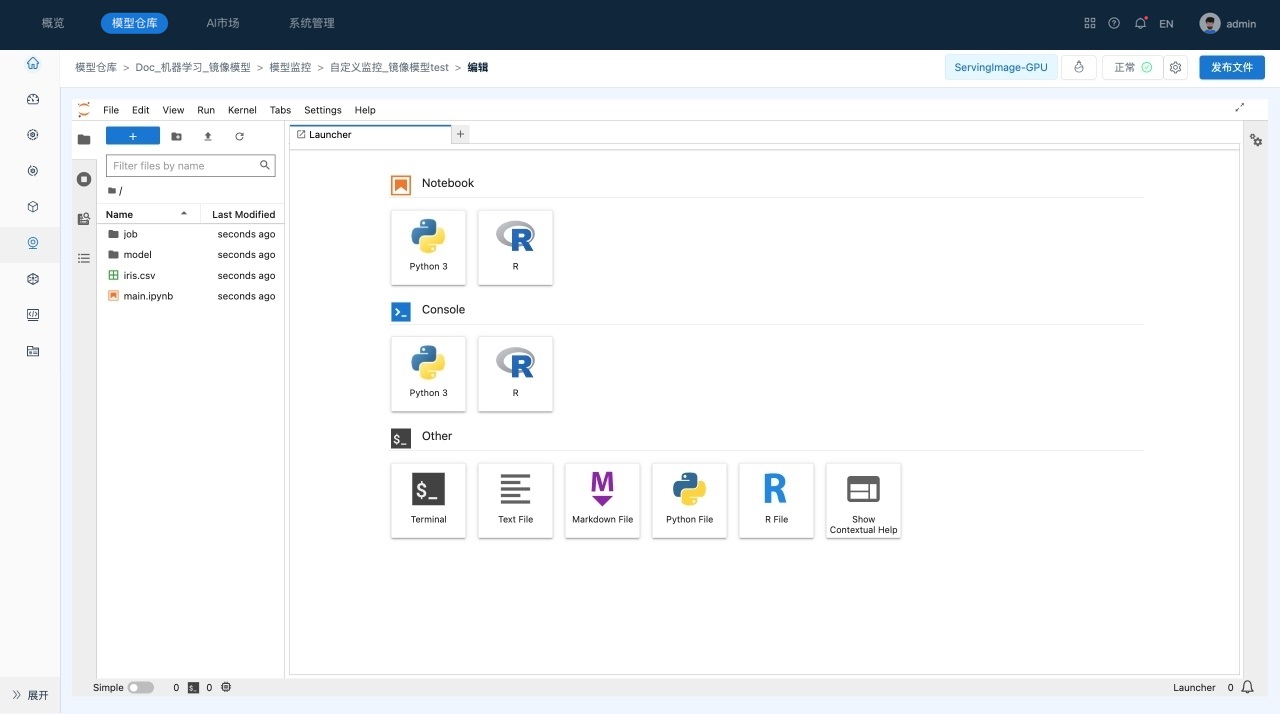Click the upload files icon
Screen dimensions: 1280x714
tap(208, 136)
